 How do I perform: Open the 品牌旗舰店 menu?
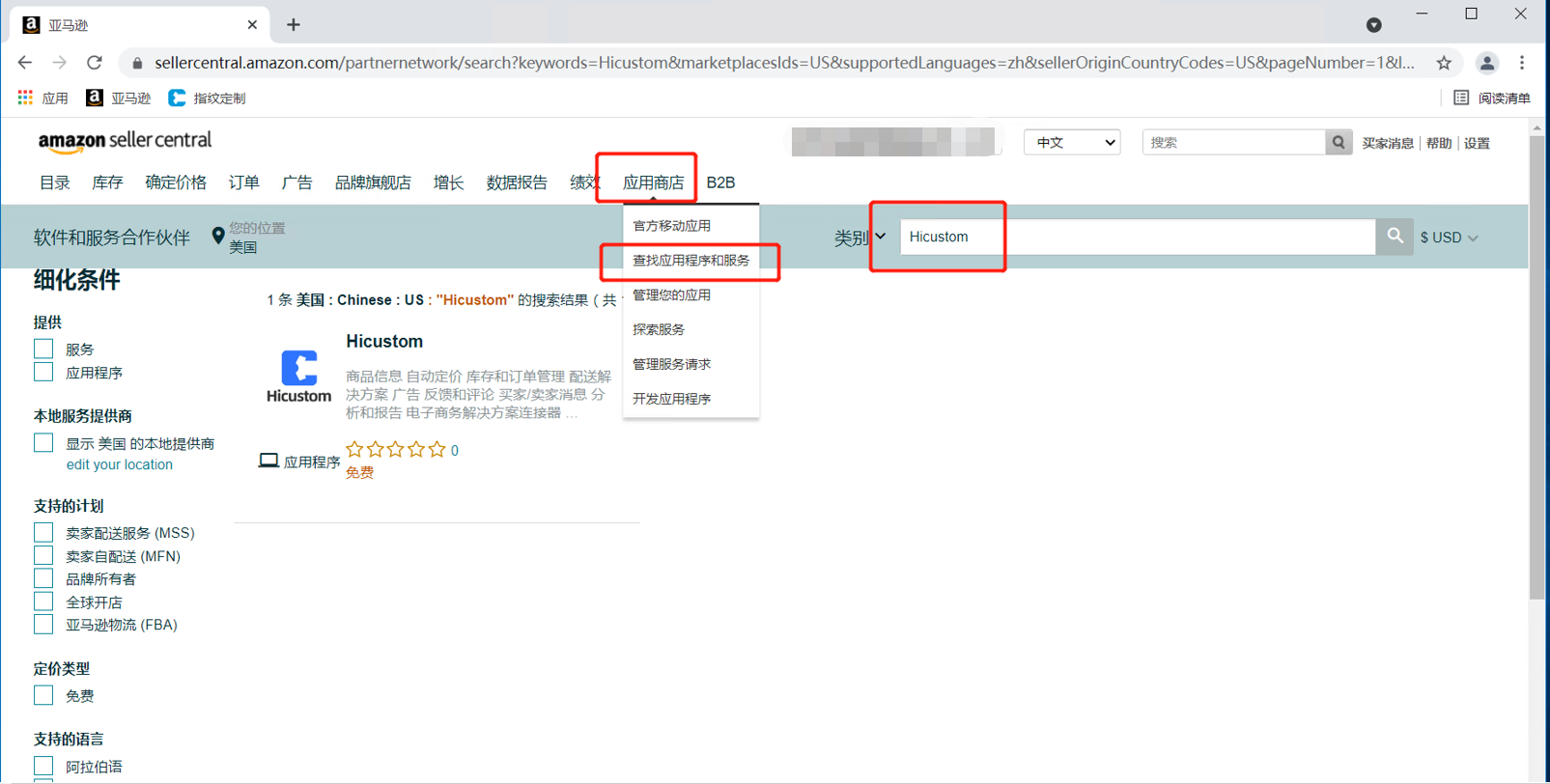tap(373, 182)
